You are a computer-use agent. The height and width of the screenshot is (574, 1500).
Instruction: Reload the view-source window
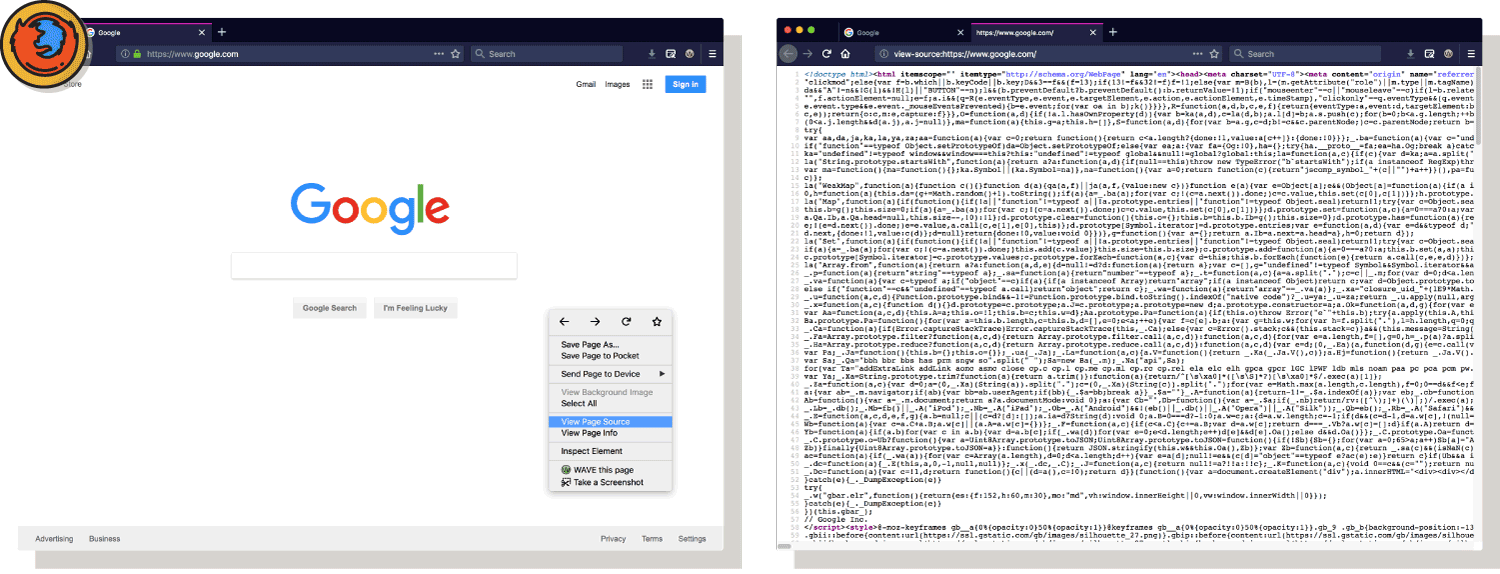(827, 54)
